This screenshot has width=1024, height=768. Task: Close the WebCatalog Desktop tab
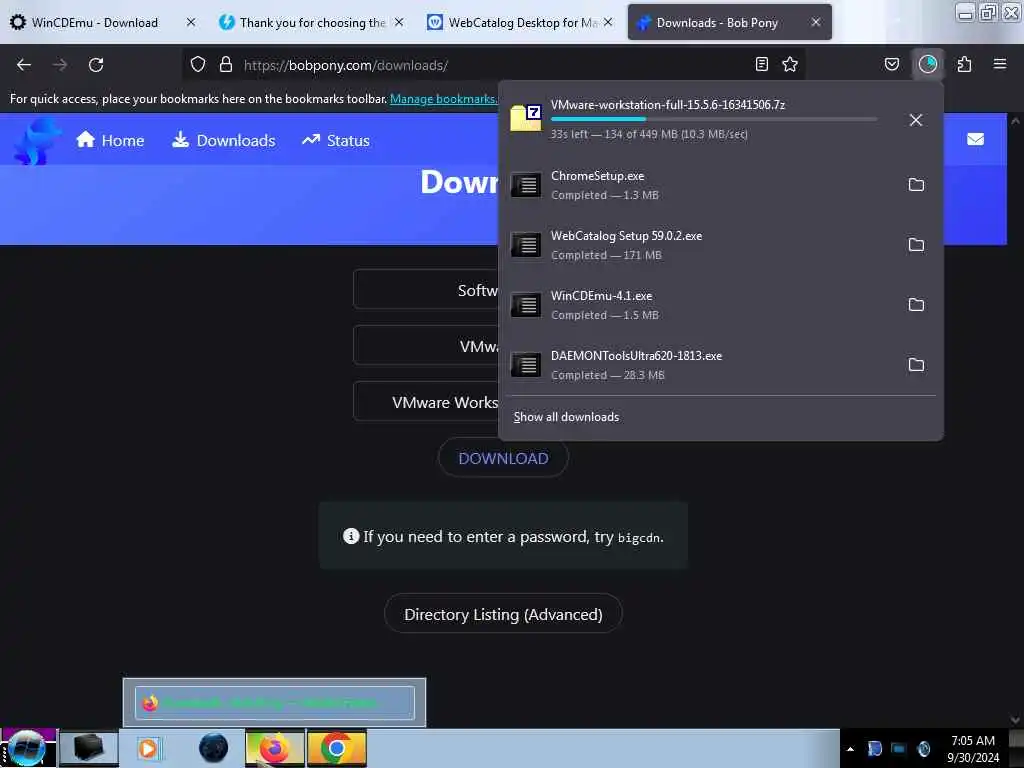tap(608, 22)
